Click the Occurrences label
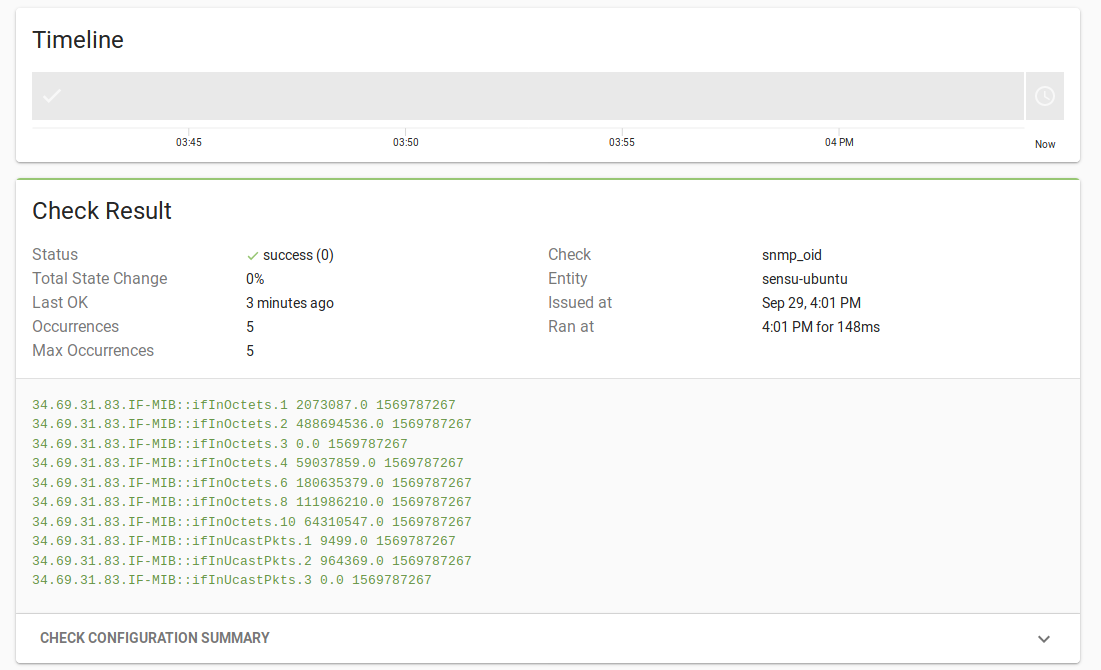 pos(76,327)
